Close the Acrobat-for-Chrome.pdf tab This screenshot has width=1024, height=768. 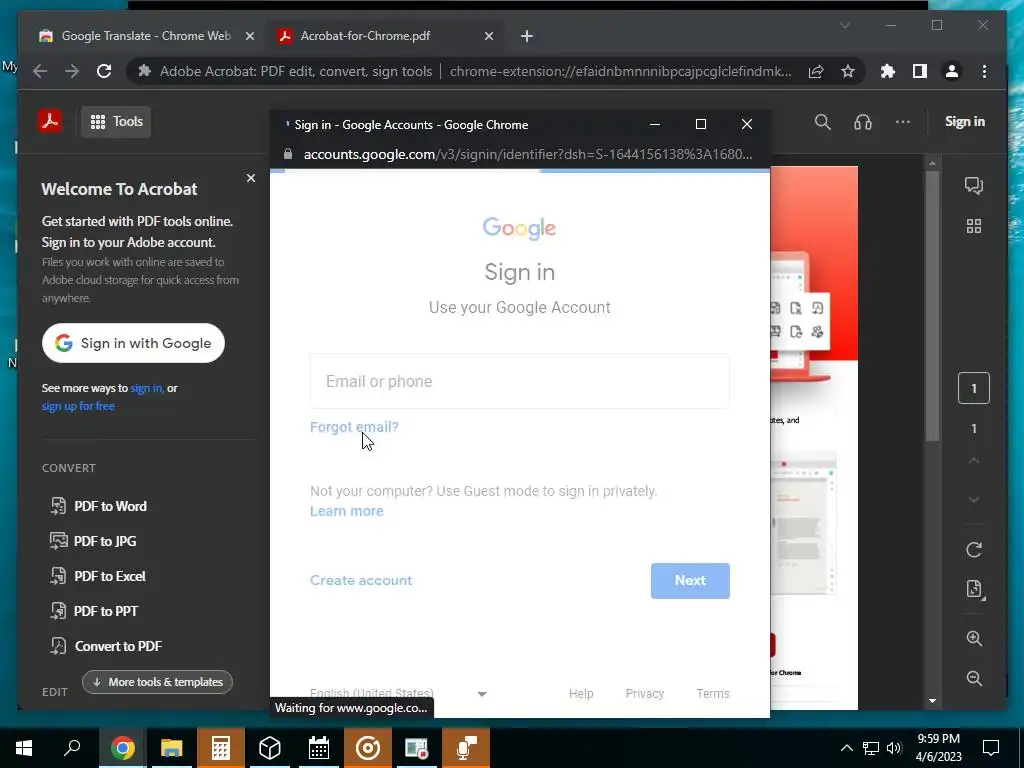point(488,36)
